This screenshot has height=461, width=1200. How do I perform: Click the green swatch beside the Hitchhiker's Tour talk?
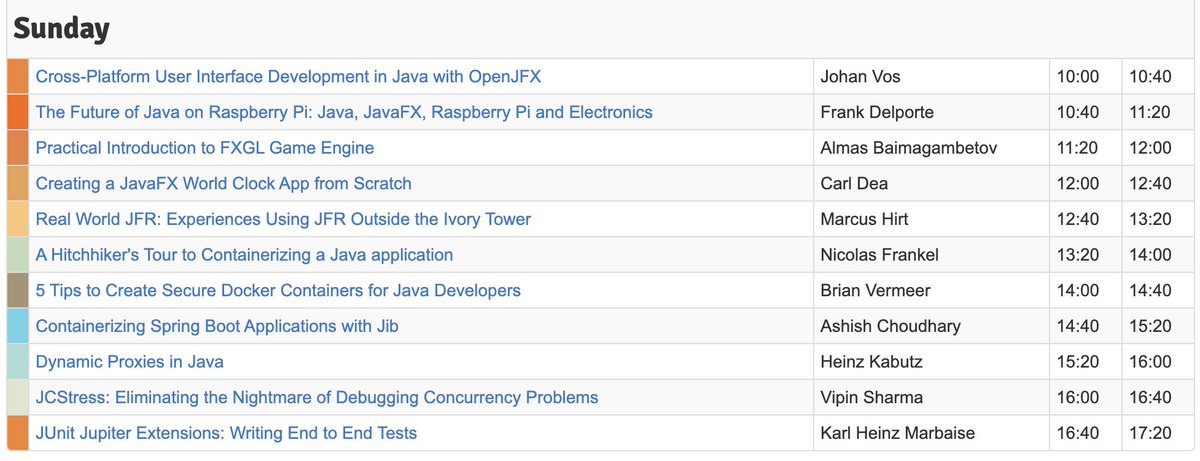pyautogui.click(x=18, y=255)
